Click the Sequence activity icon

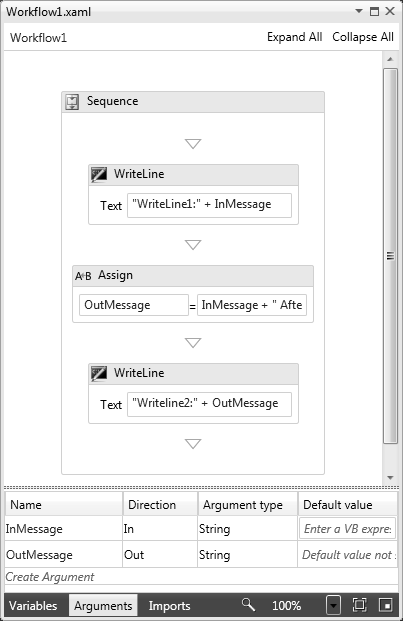pos(72,102)
